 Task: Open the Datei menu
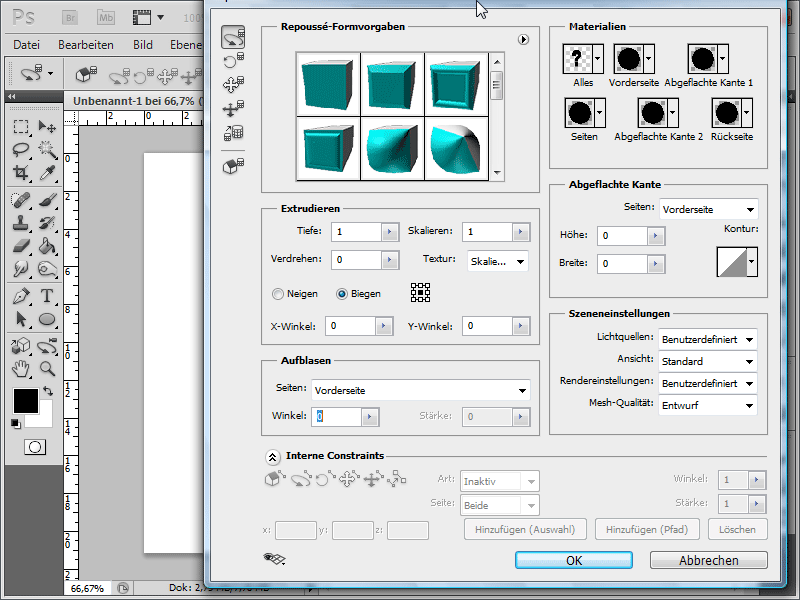tap(27, 45)
